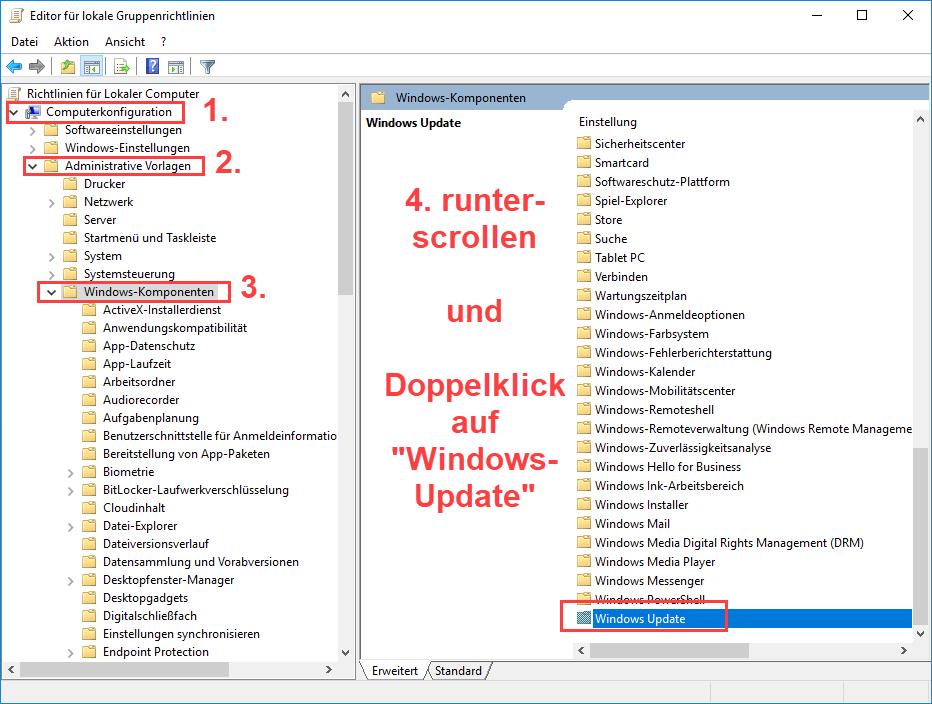
Task: Select Server in the tree
Action: [x=100, y=219]
